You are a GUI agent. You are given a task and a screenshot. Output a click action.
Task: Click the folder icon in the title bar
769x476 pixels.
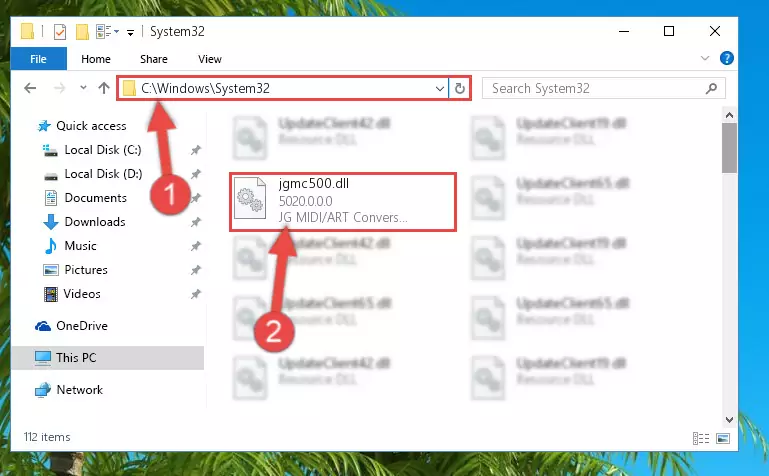27,31
